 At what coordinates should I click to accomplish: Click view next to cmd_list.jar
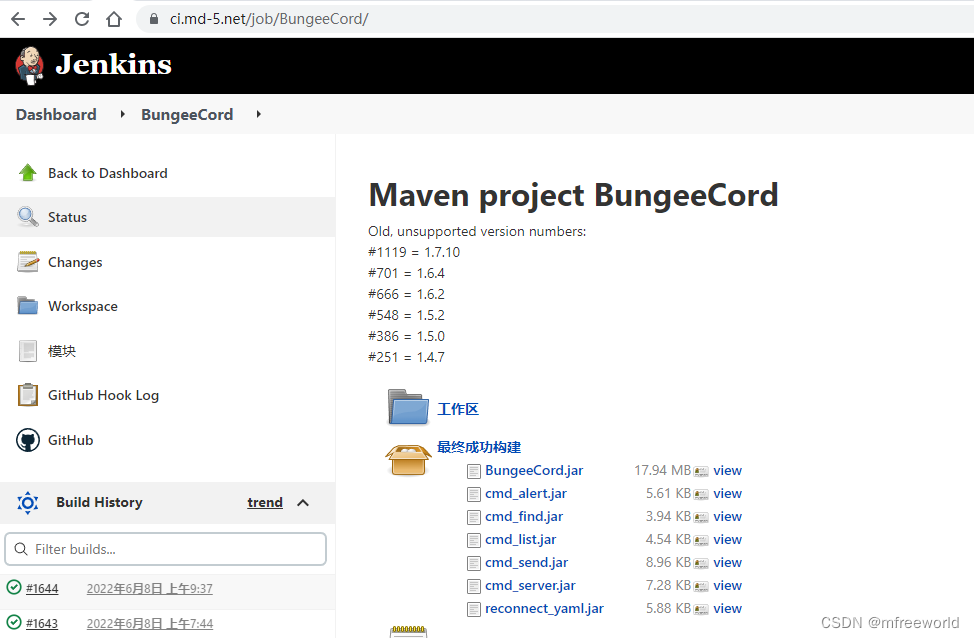[727, 539]
